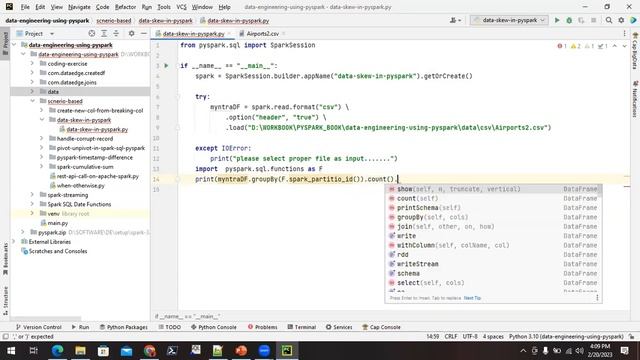Expand com.dataedge.joins folder
Screen dimensions: 640x360
(32, 82)
